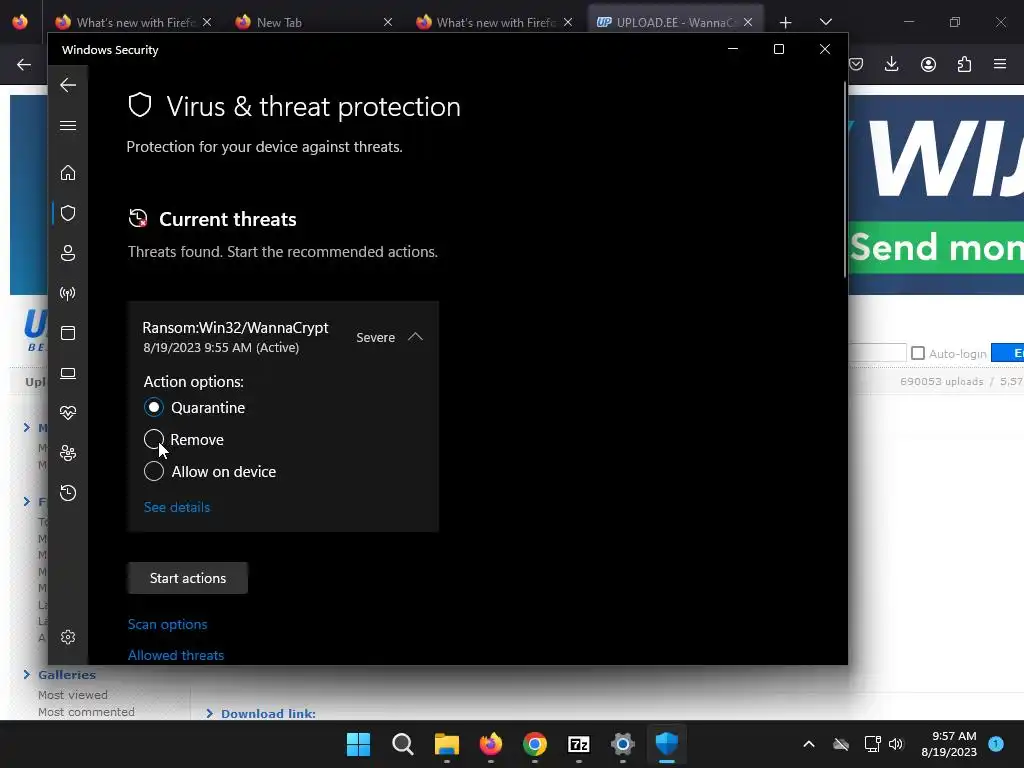Open Most viewed galleries link
Screen dimensions: 1024x768
tap(72, 695)
